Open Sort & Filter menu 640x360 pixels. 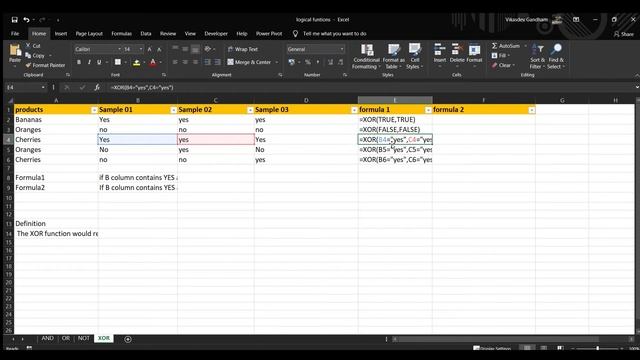[x=538, y=56]
